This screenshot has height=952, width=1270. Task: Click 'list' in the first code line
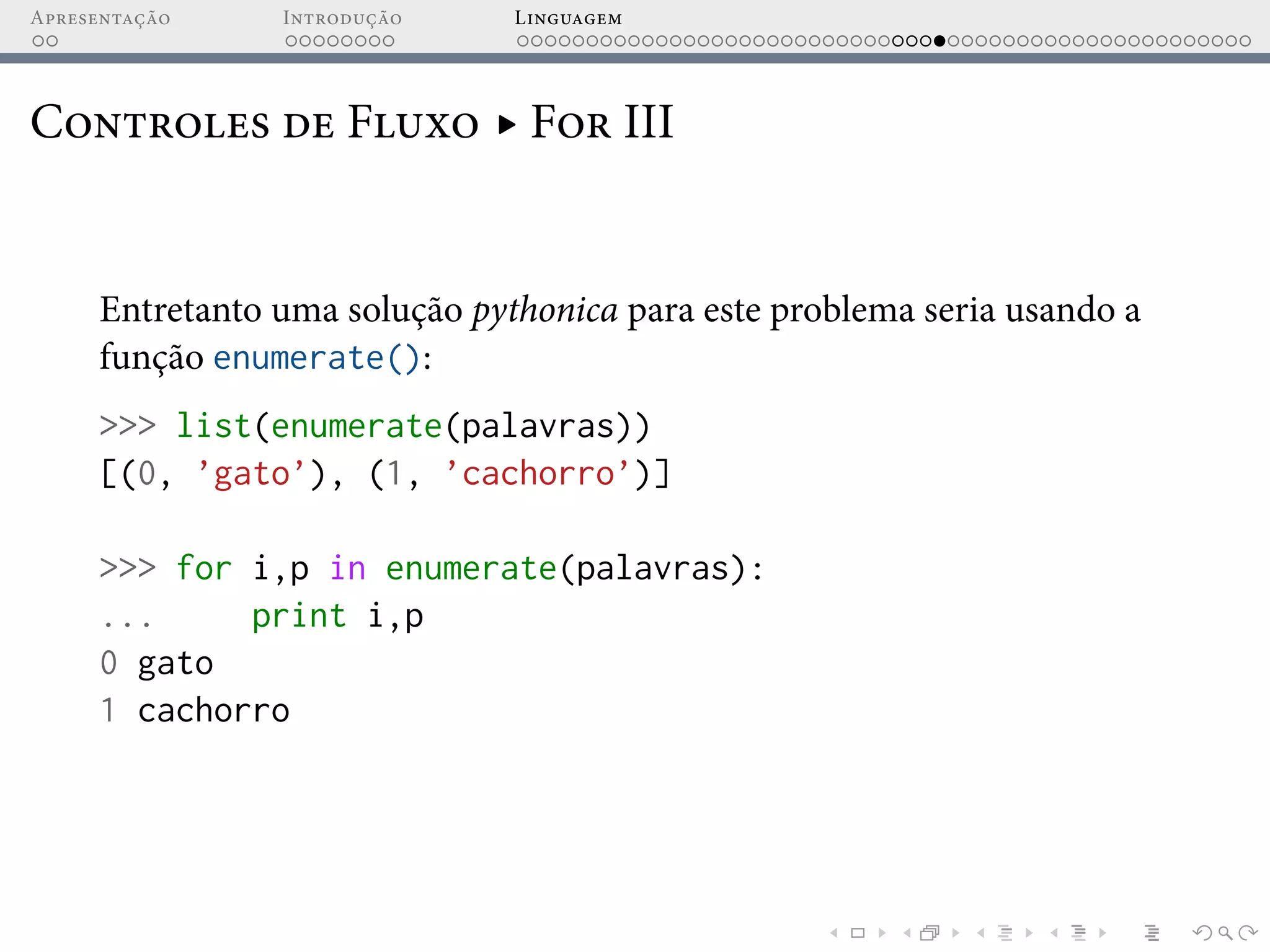(x=213, y=426)
